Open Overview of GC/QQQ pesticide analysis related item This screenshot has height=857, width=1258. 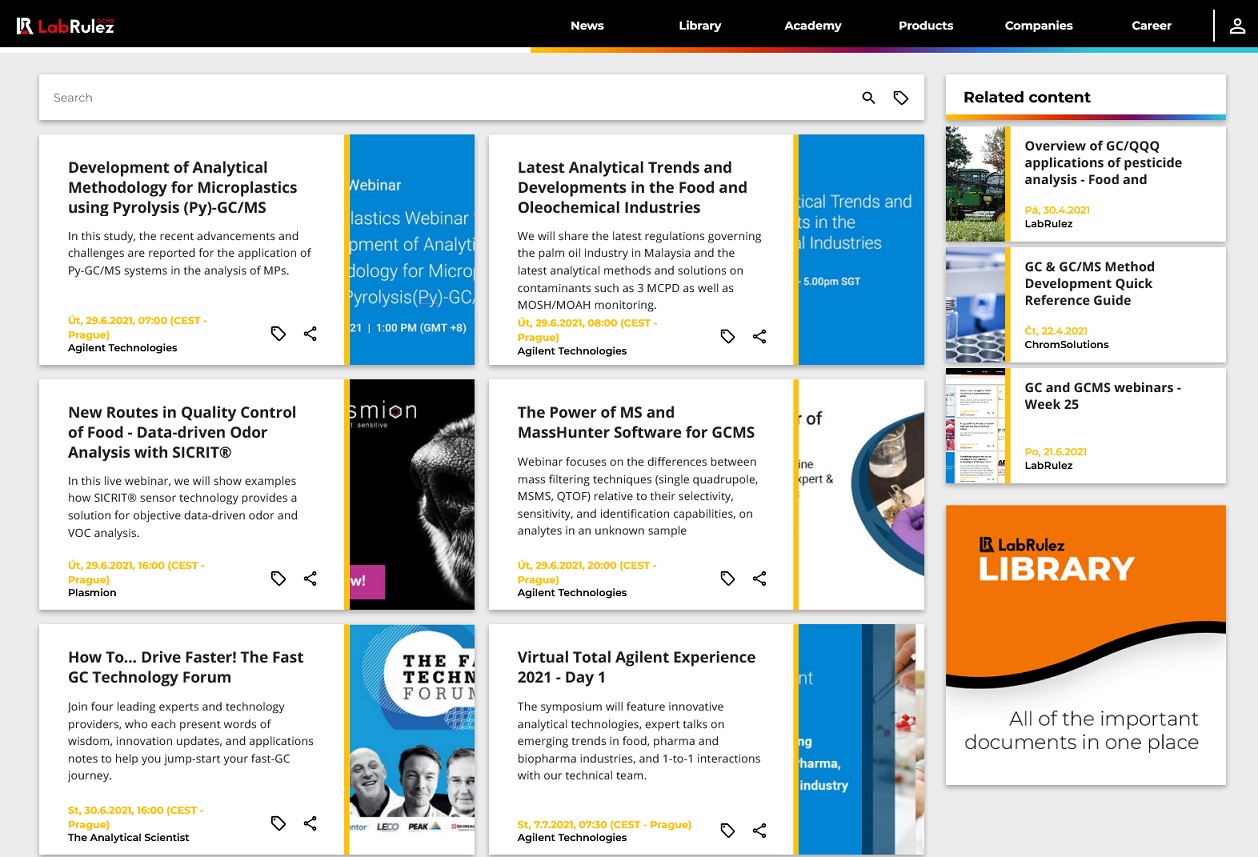click(x=1103, y=163)
